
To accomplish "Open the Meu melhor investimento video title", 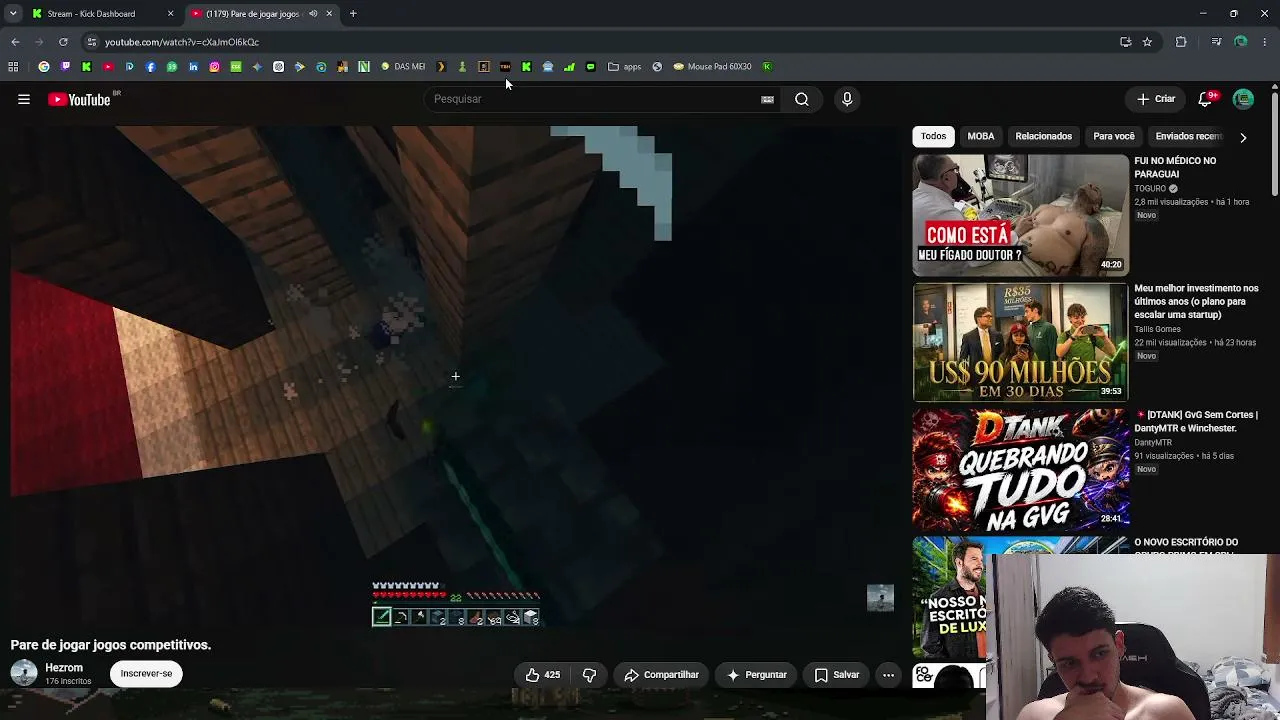I will click(x=1196, y=301).
